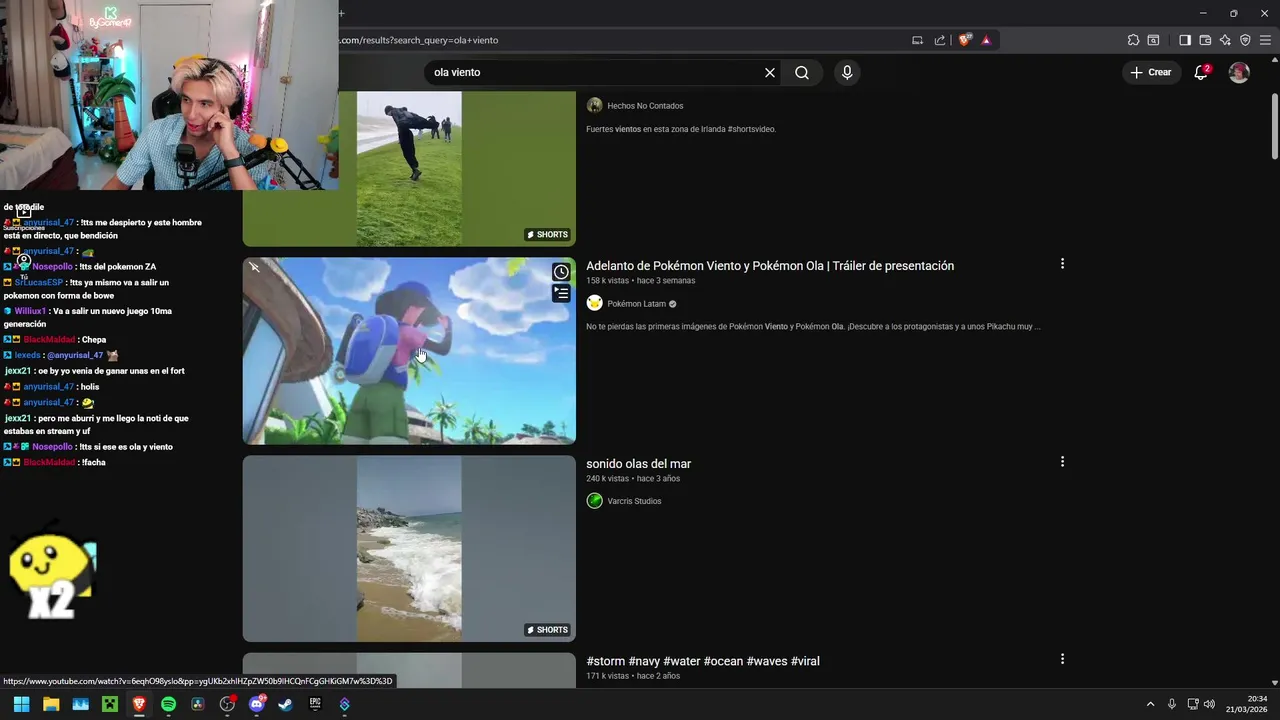
Task: Click the install app icon in address bar
Action: click(x=917, y=40)
